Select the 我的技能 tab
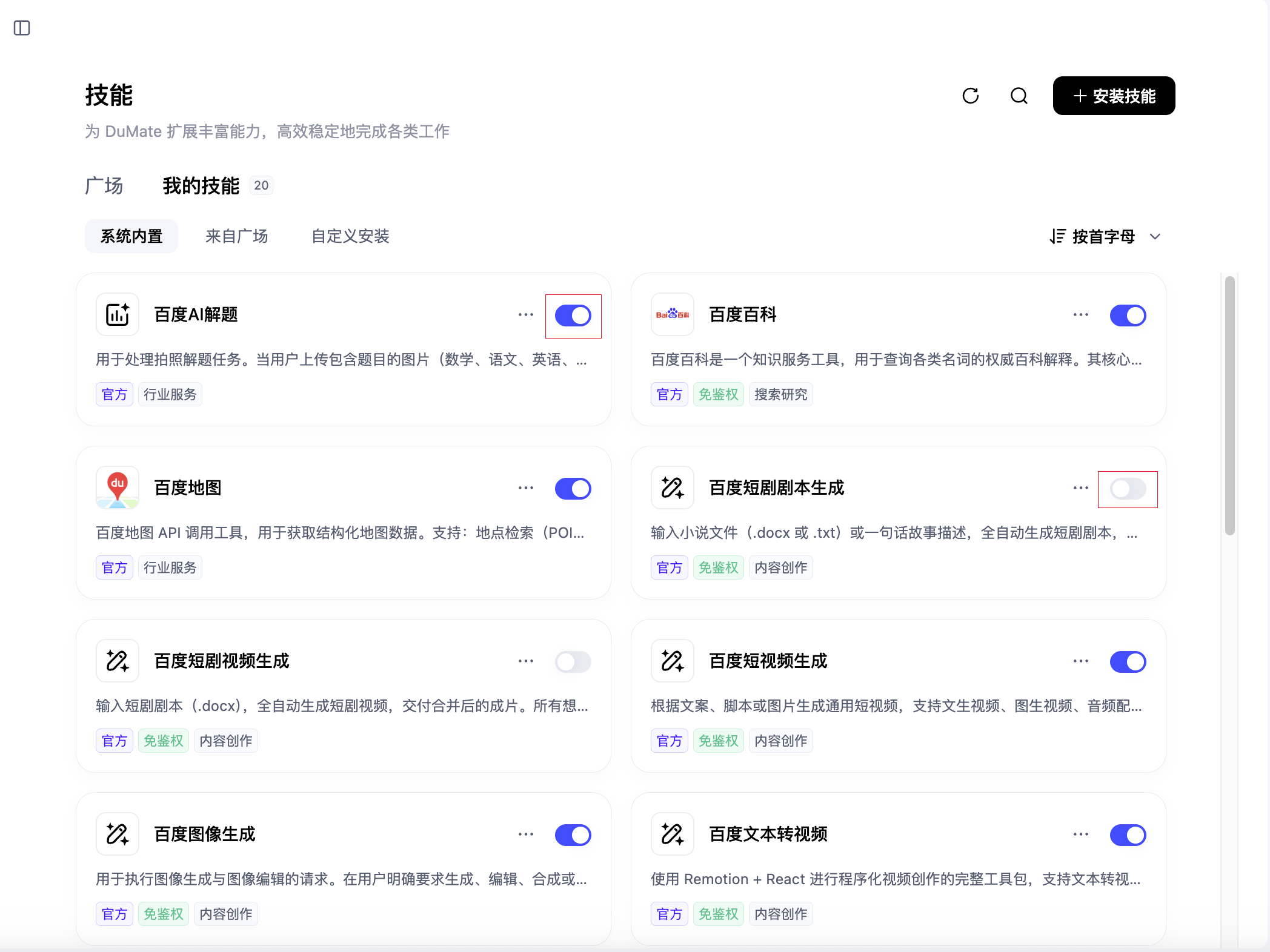Screen dimensions: 1270x952 point(201,185)
